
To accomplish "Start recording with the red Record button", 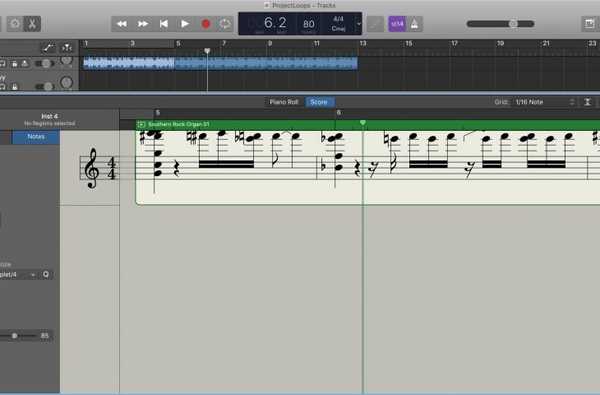I will tap(205, 24).
